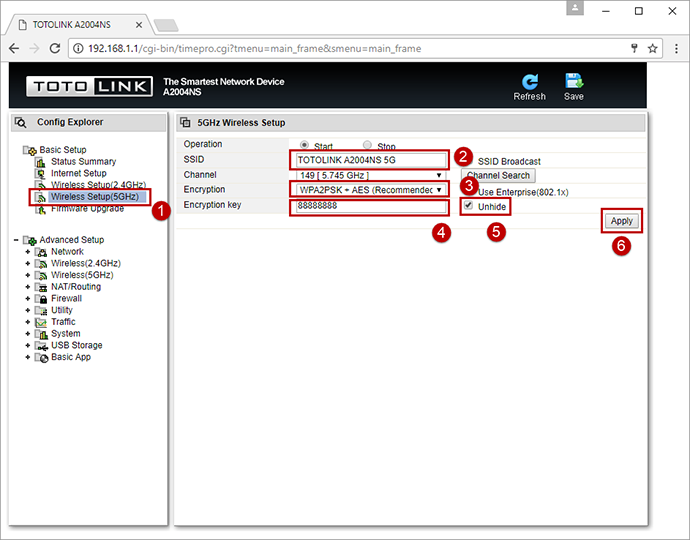
Task: Click the Firewall lock icon
Action: click(41, 299)
